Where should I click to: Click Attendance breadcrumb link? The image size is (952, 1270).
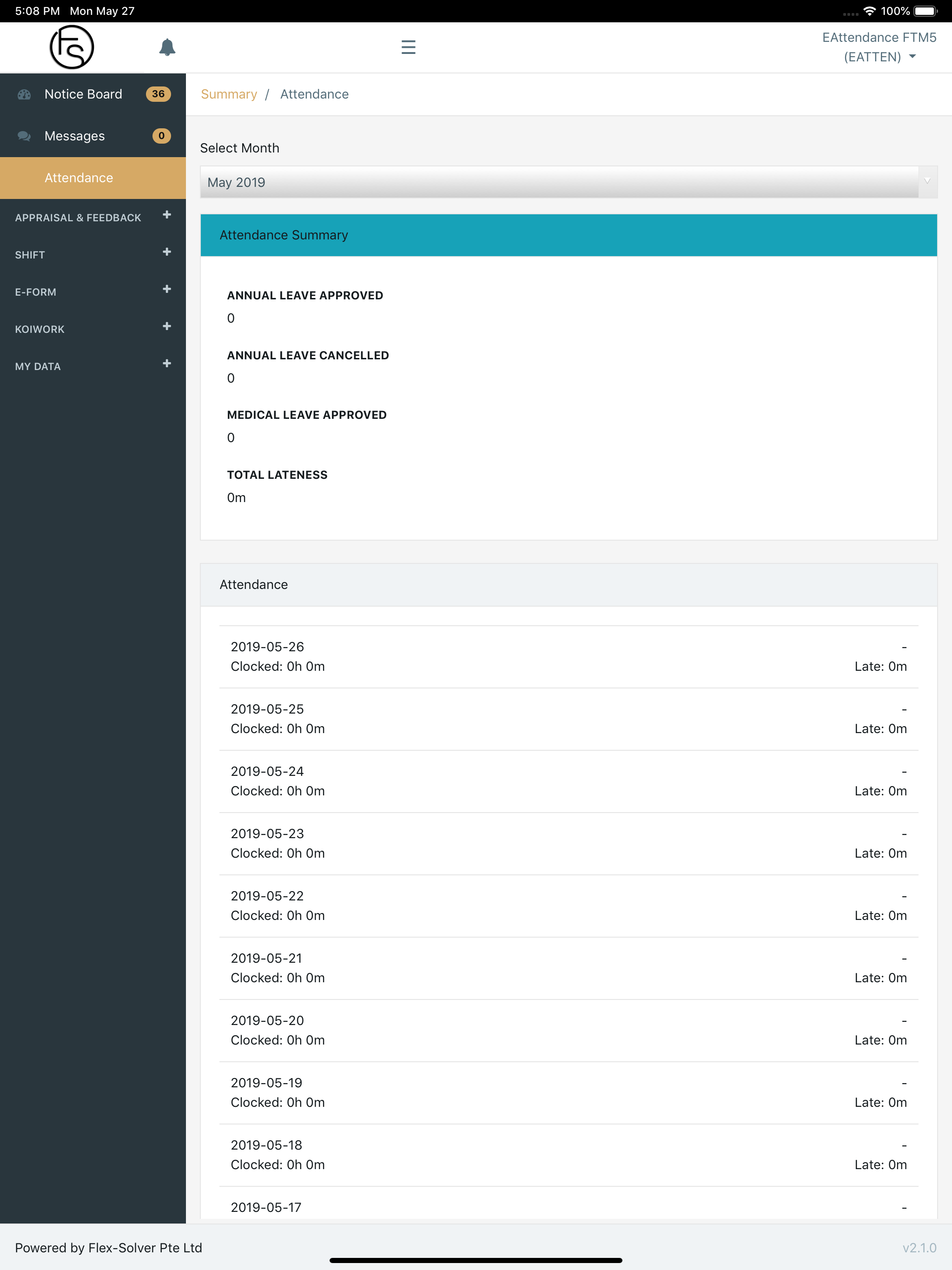point(314,94)
